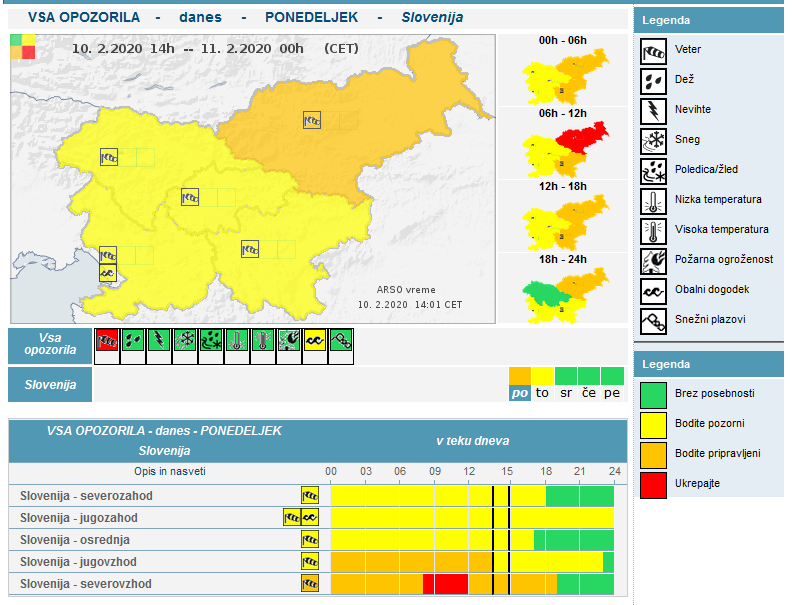Screen dimensions: 792x605
Task: Click the Nizka temperatura legend icon
Action: [653, 201]
